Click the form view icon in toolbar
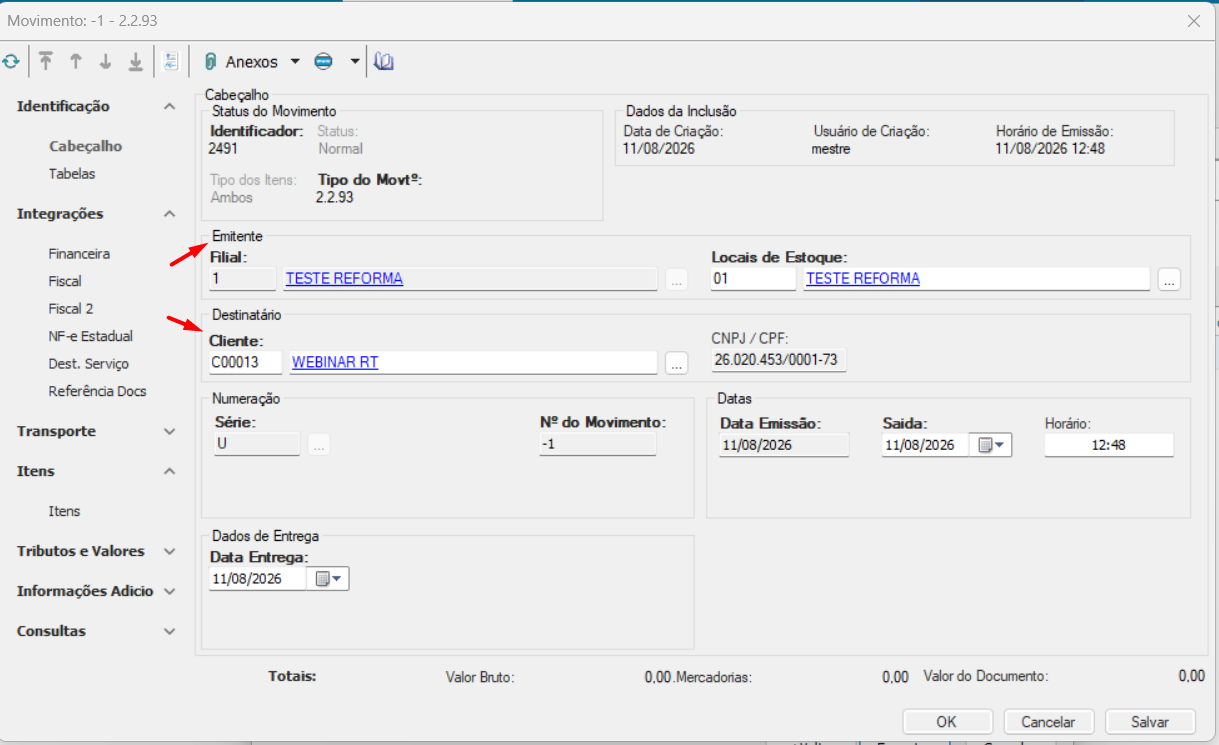 point(170,61)
